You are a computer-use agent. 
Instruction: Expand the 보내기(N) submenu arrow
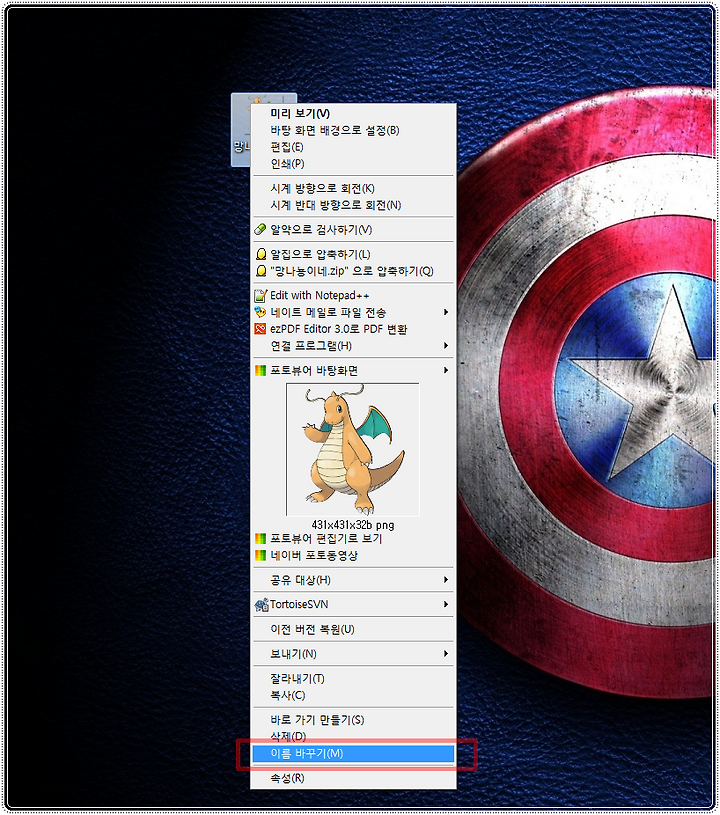[x=446, y=654]
